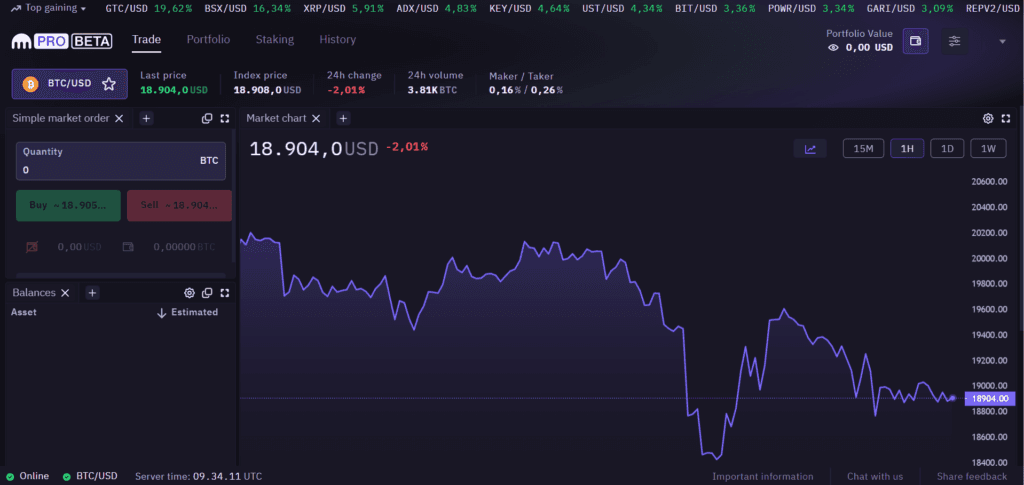Click the Chat with us link

pyautogui.click(x=875, y=476)
